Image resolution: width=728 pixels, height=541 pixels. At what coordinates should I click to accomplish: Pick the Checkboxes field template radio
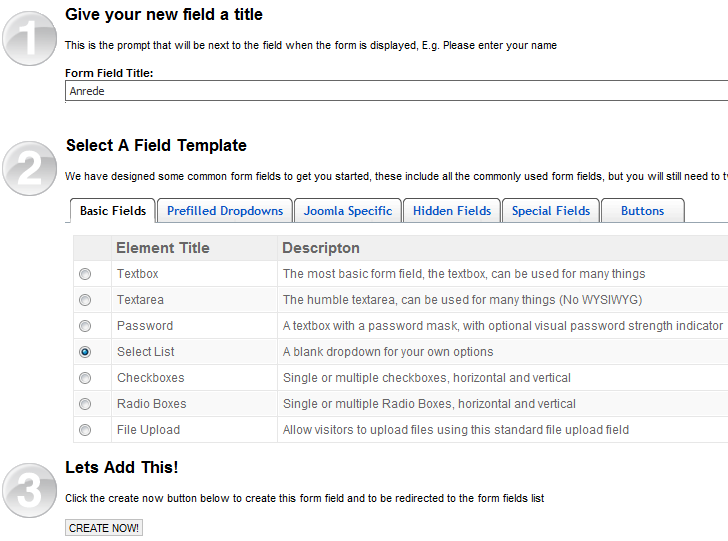(x=85, y=378)
